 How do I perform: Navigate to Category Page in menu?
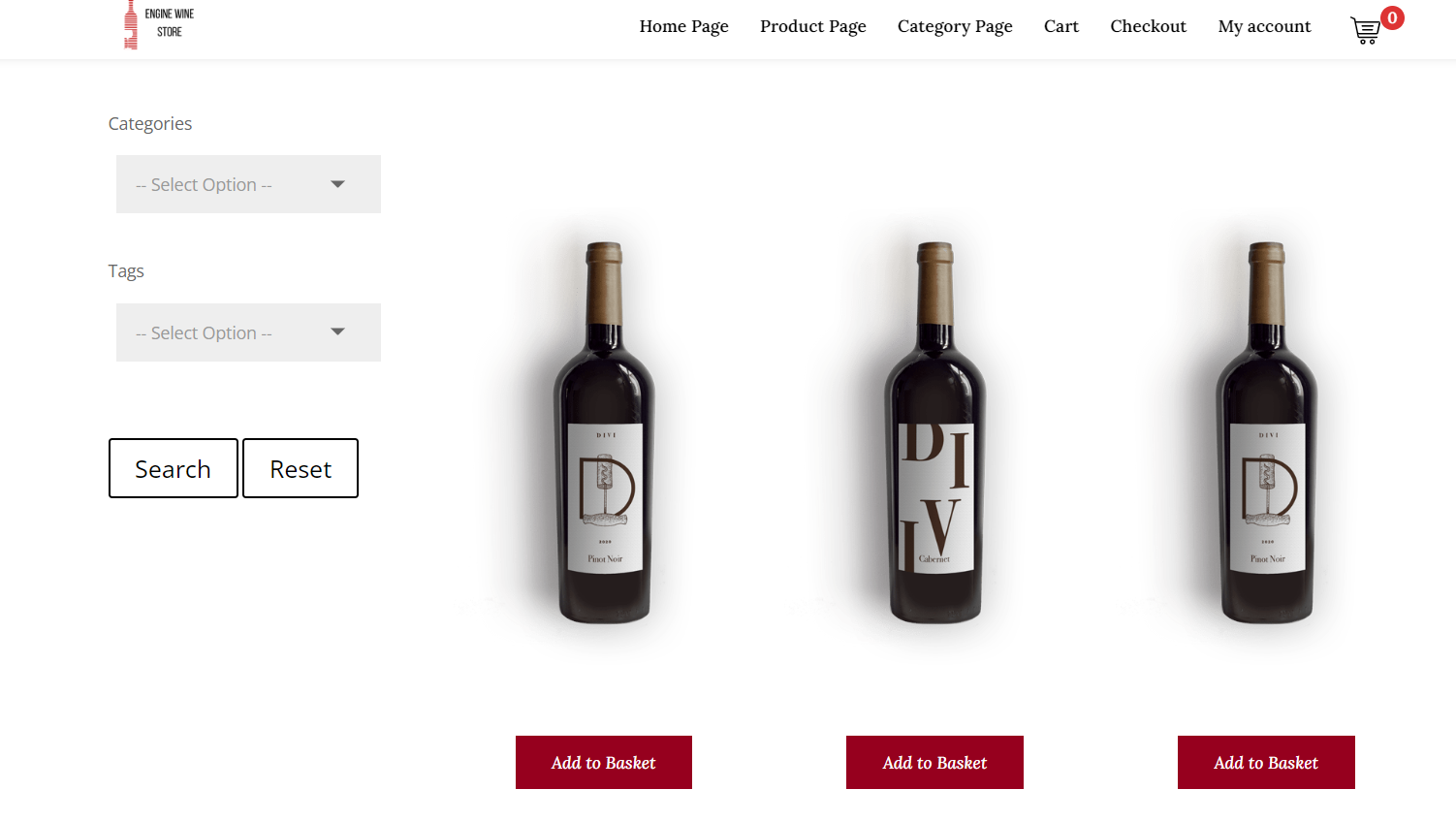954,26
